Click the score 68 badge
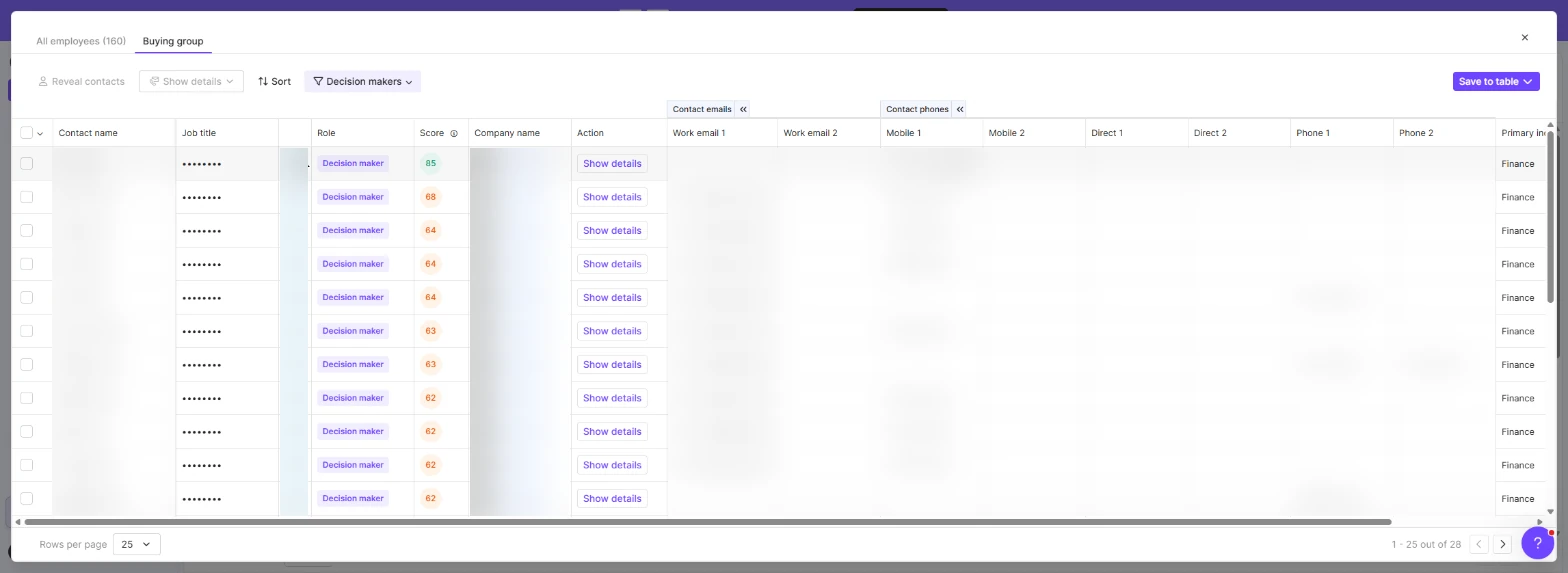1568x573 pixels. (431, 197)
